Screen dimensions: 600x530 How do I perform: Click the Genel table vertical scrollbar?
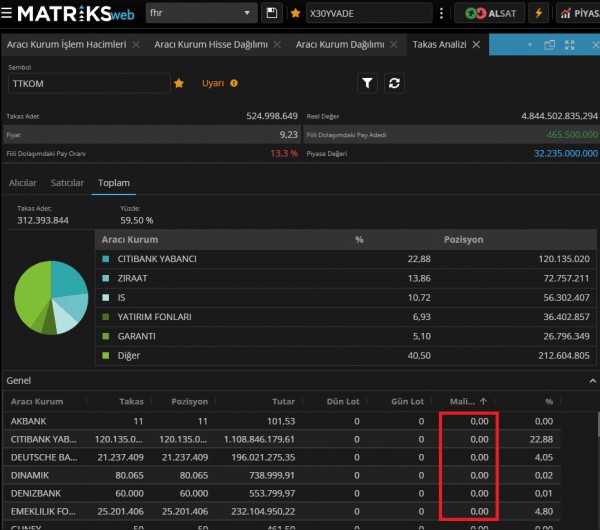coord(598,424)
